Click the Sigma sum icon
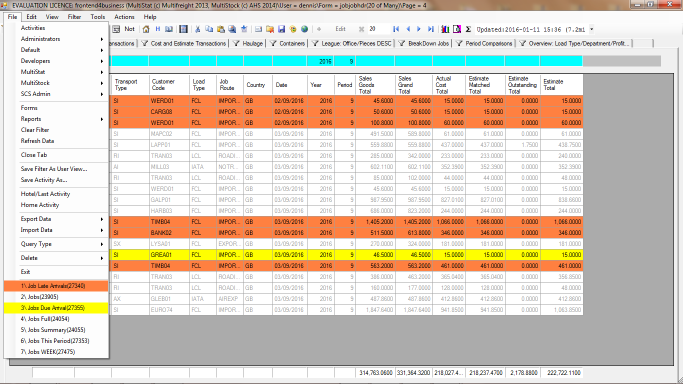The image size is (683, 384). coord(468,29)
